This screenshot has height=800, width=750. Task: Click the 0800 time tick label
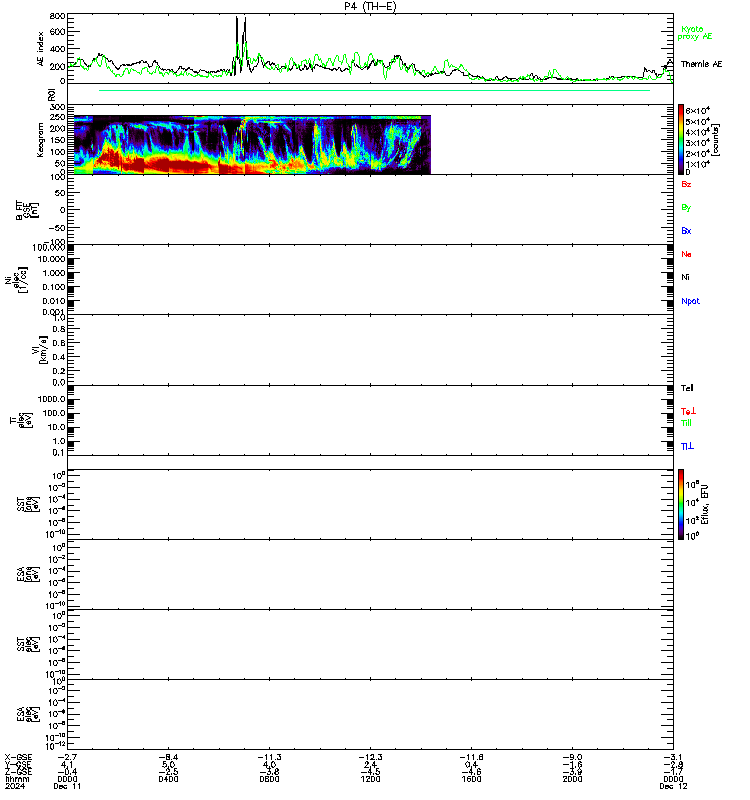[x=269, y=779]
